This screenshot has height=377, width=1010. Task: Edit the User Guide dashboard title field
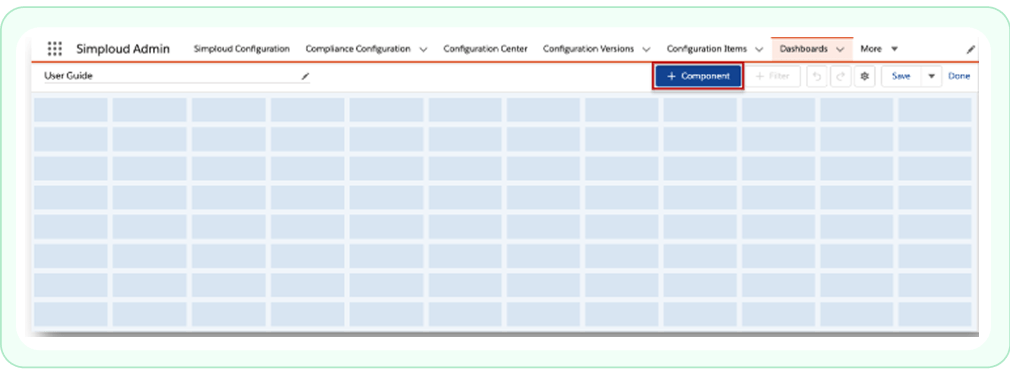pyautogui.click(x=171, y=76)
